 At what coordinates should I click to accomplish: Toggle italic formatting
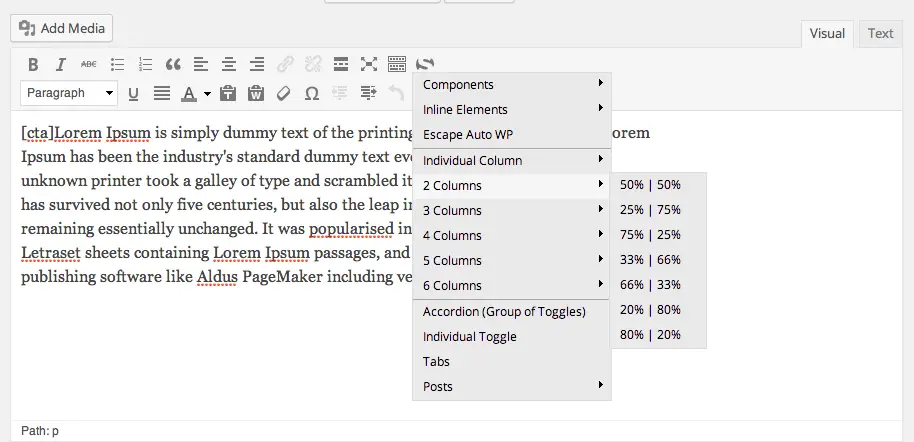61,64
